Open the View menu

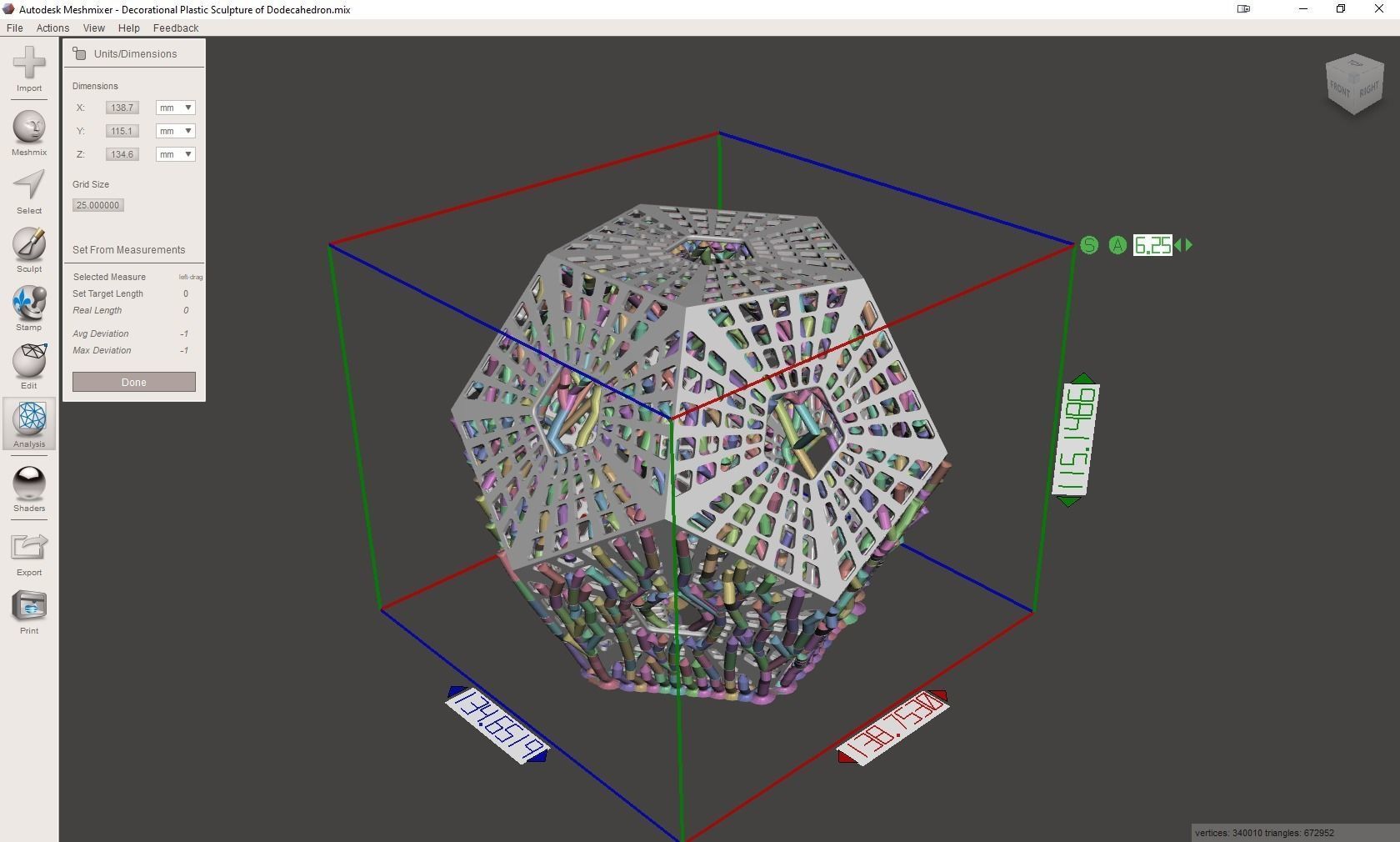[93, 28]
